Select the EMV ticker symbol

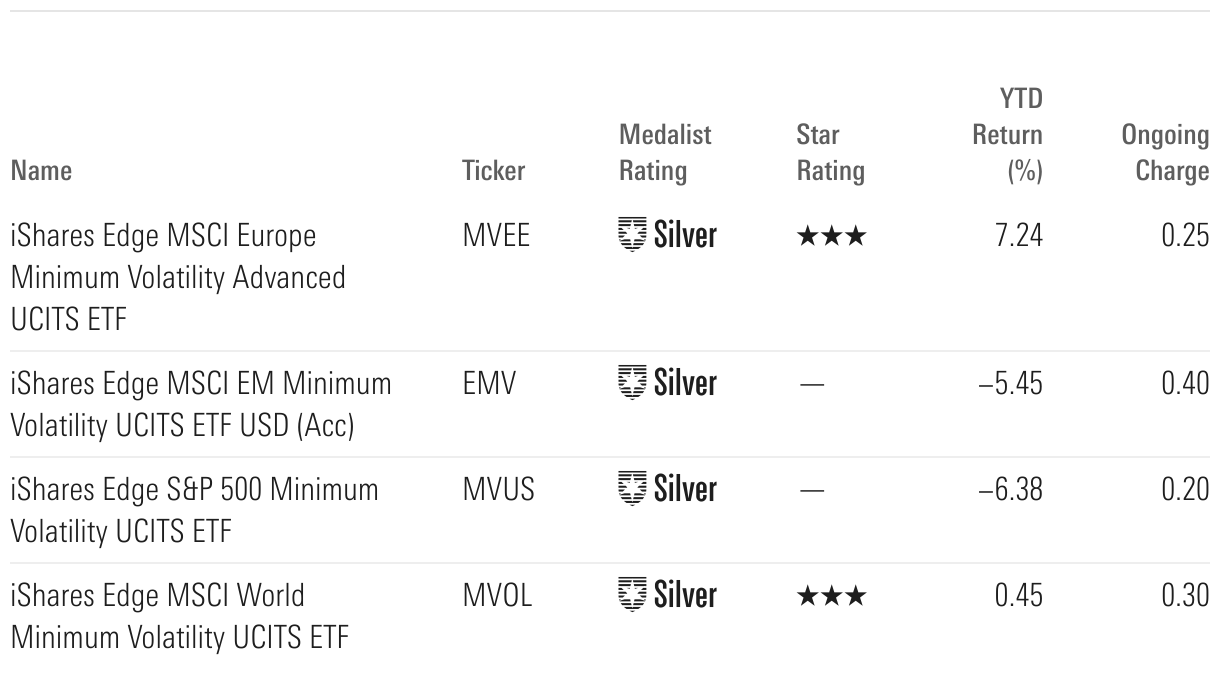tap(489, 384)
